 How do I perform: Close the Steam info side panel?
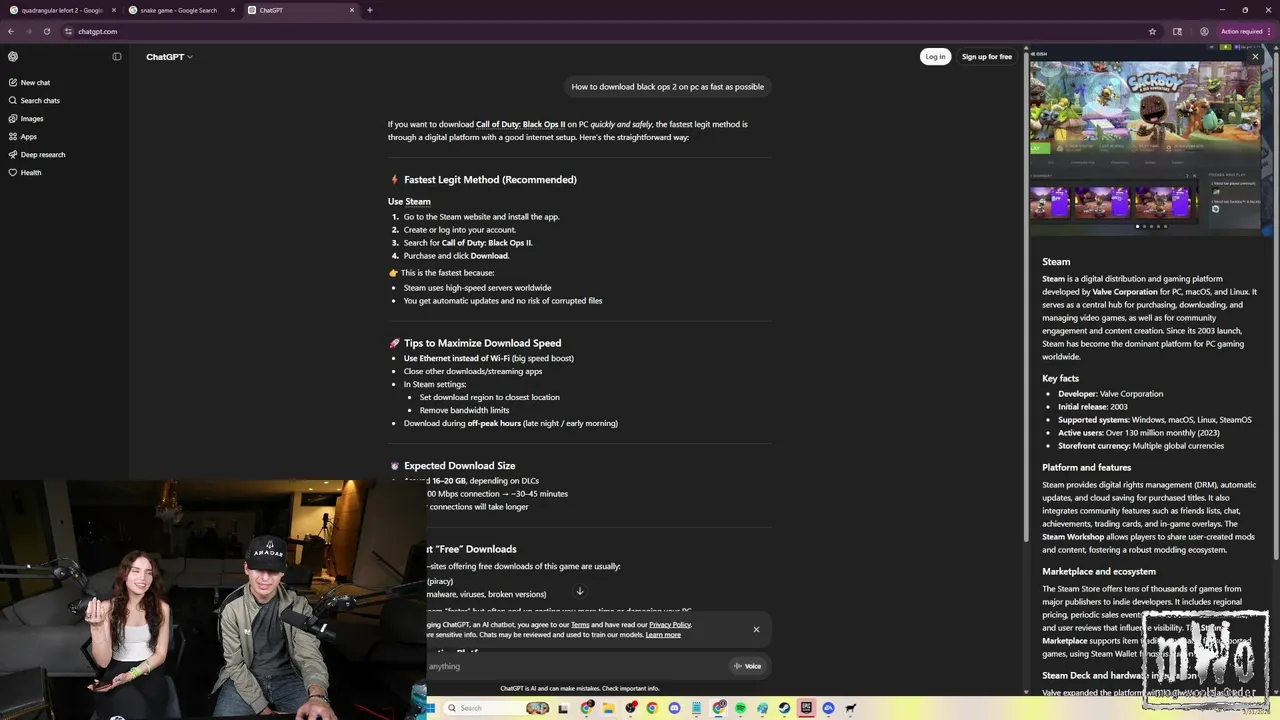[x=1255, y=57]
